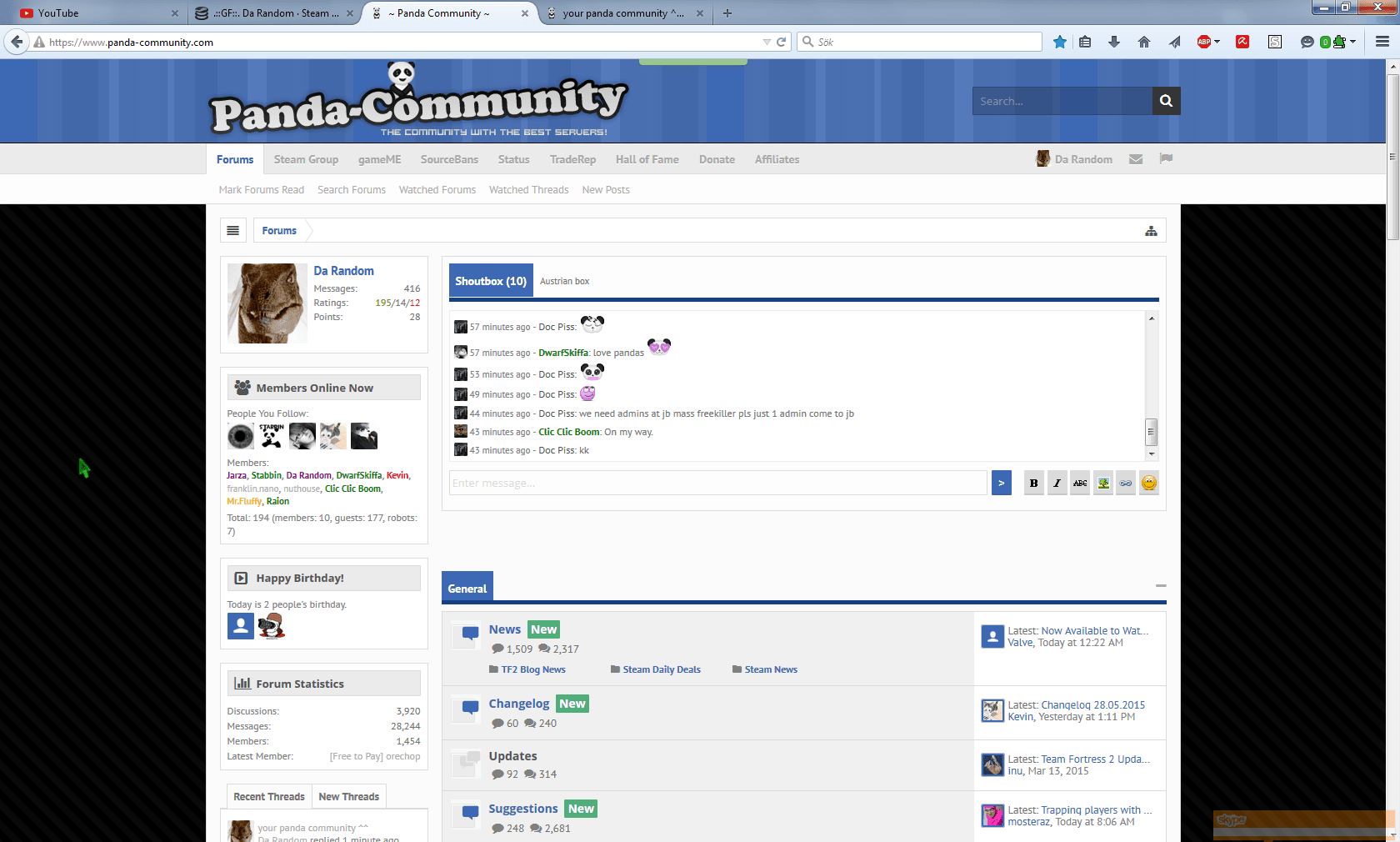The image size is (1400, 842).
Task: Open the forum sitemap tree icon
Action: pos(1151,231)
